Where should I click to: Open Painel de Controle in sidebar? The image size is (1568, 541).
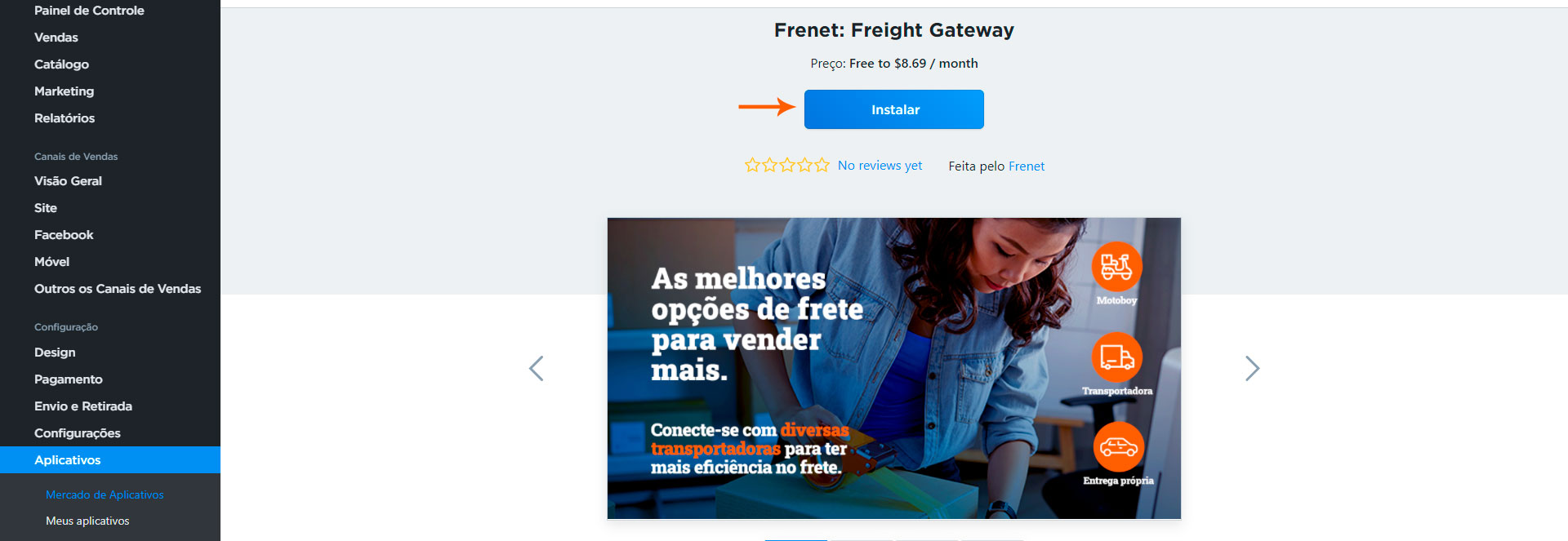coord(89,11)
